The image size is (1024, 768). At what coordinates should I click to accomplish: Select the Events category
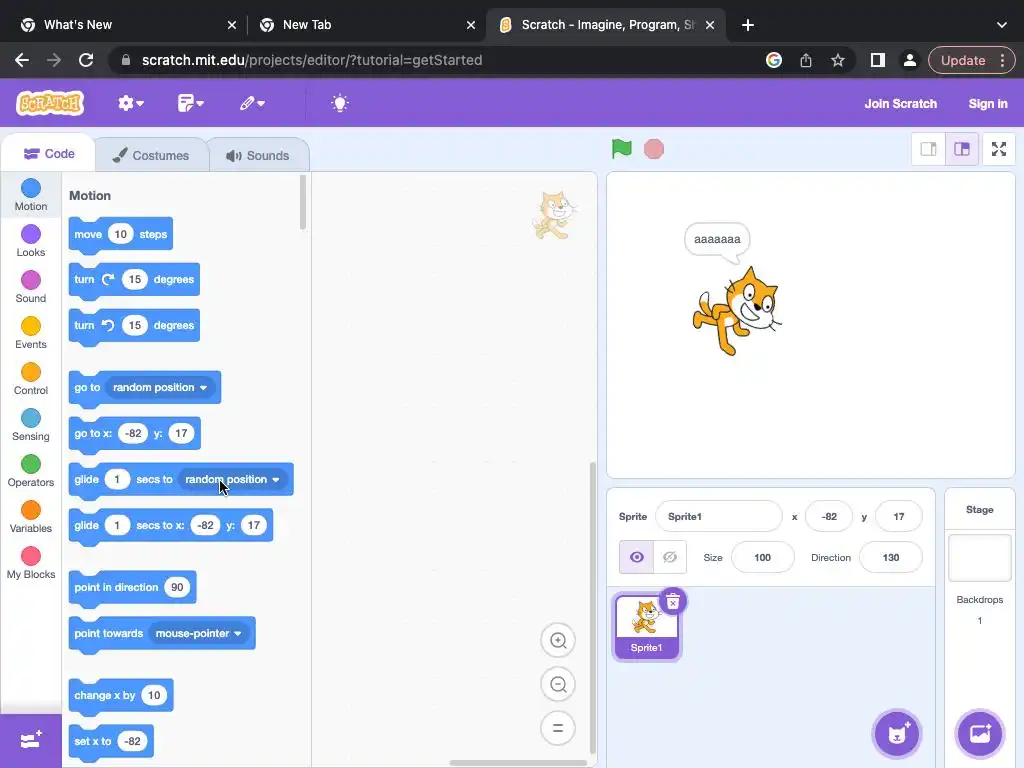point(31,333)
